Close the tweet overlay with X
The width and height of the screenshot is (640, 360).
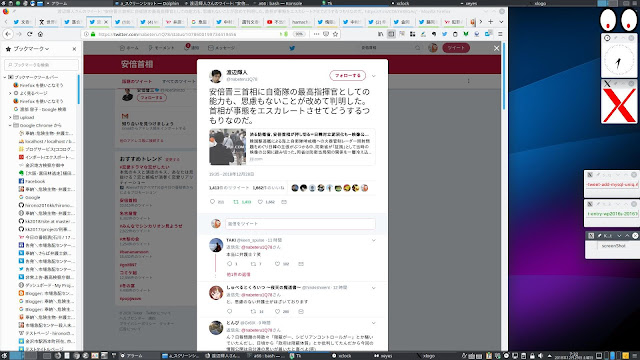point(496,48)
